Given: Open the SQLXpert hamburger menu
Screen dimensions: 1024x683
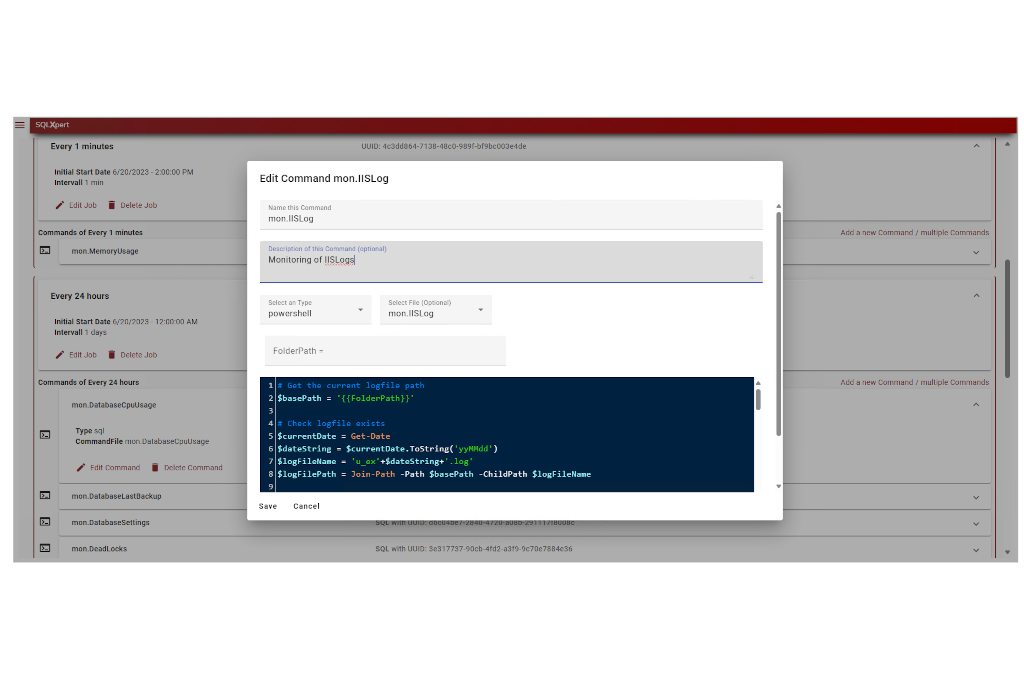Looking at the screenshot, I should [x=20, y=124].
